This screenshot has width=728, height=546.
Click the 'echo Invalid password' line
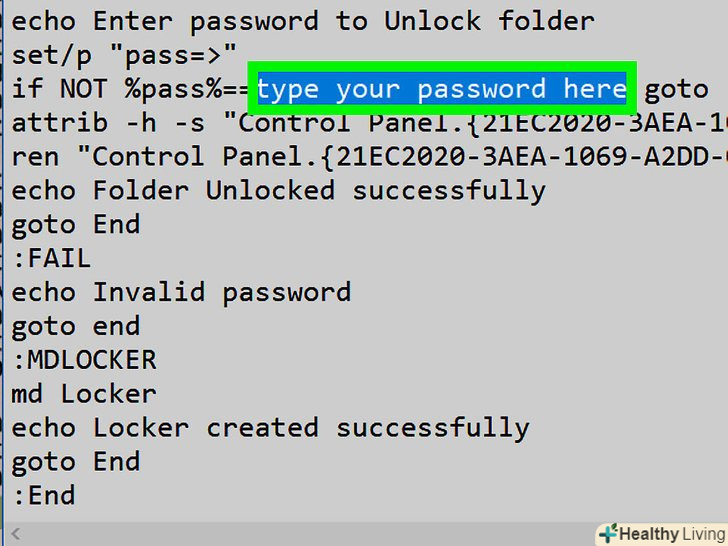pos(181,292)
